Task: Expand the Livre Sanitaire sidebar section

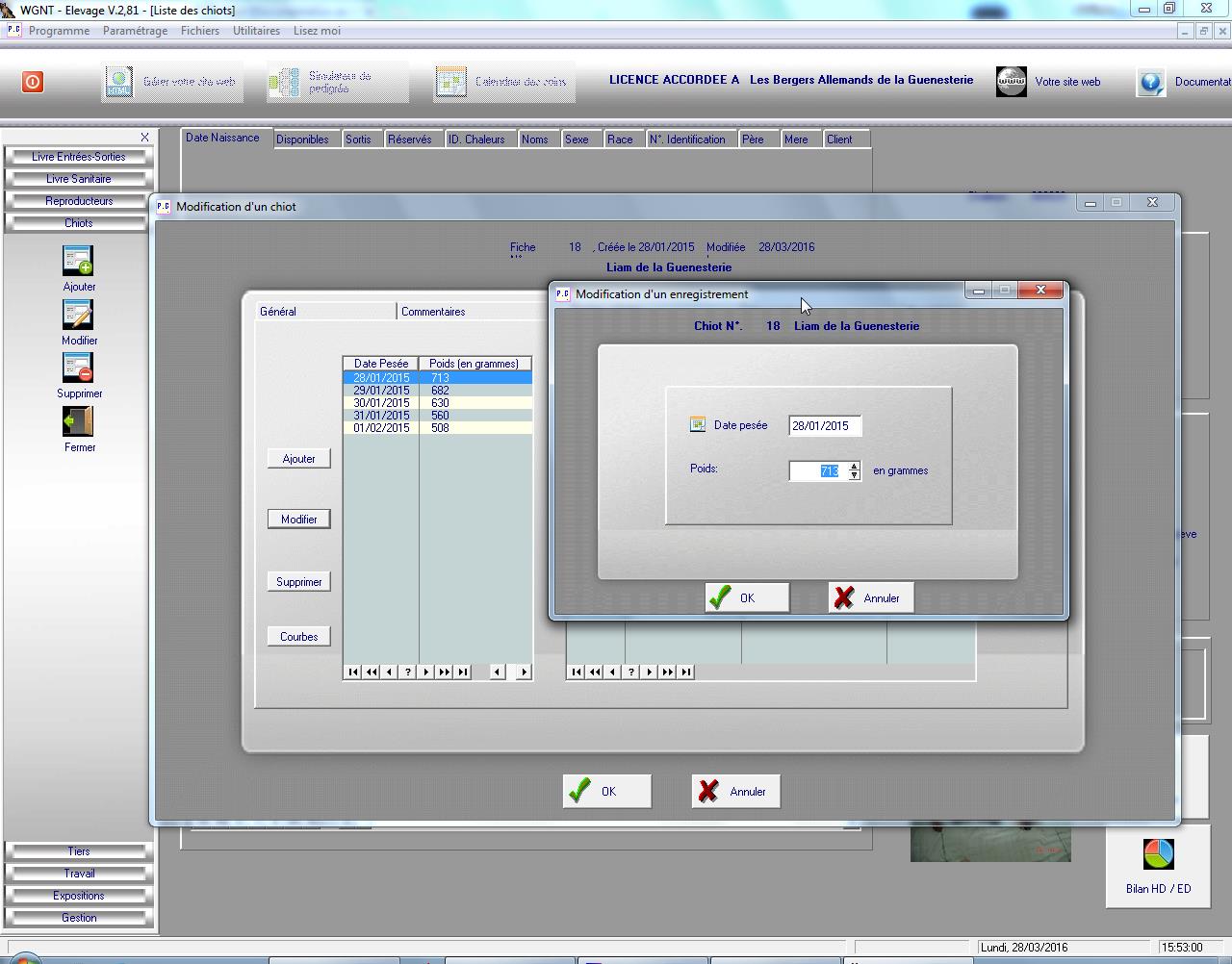Action: pyautogui.click(x=79, y=179)
